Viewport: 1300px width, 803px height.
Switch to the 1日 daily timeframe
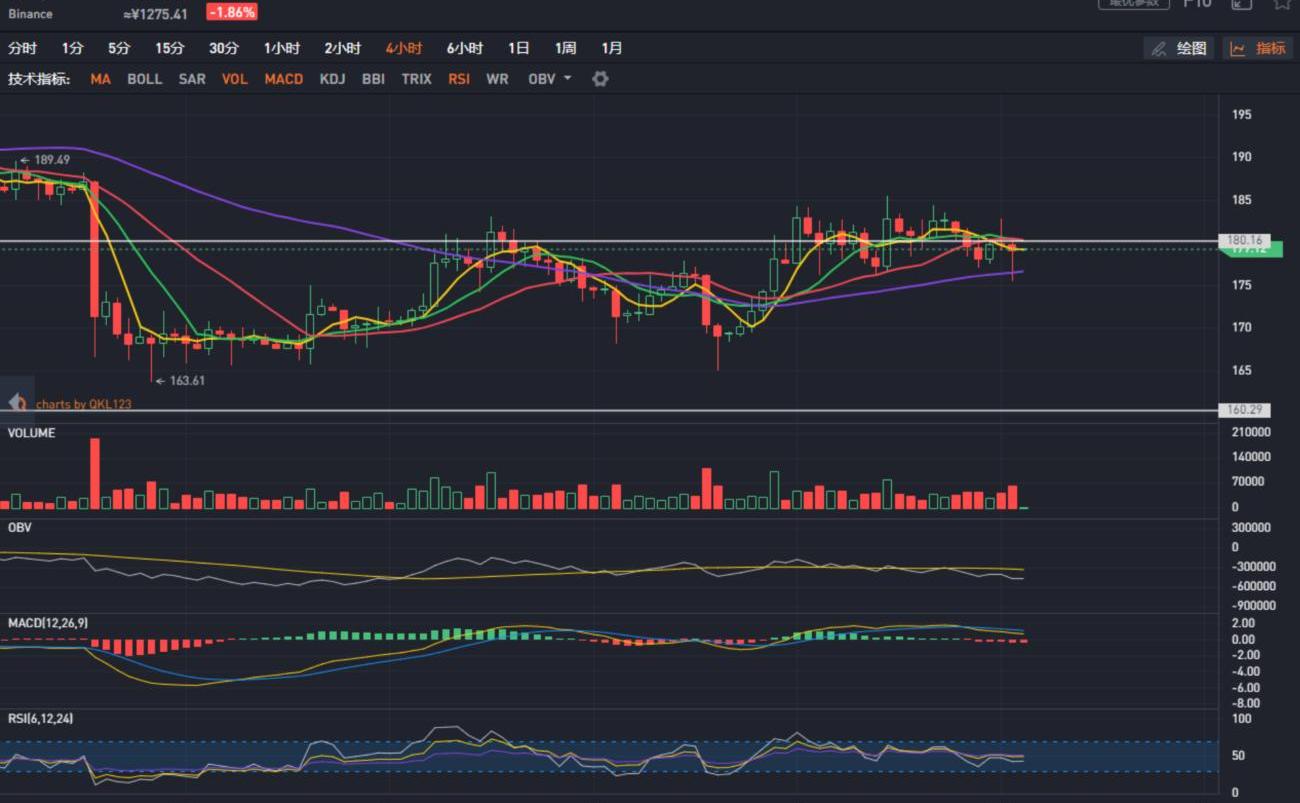pyautogui.click(x=518, y=48)
